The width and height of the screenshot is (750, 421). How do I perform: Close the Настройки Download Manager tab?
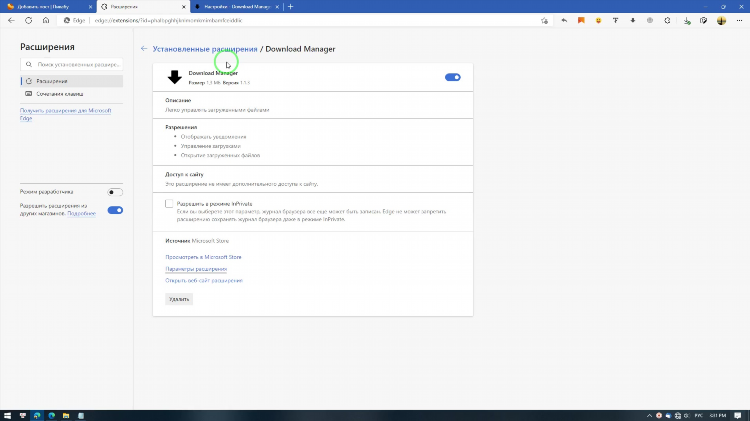[277, 7]
